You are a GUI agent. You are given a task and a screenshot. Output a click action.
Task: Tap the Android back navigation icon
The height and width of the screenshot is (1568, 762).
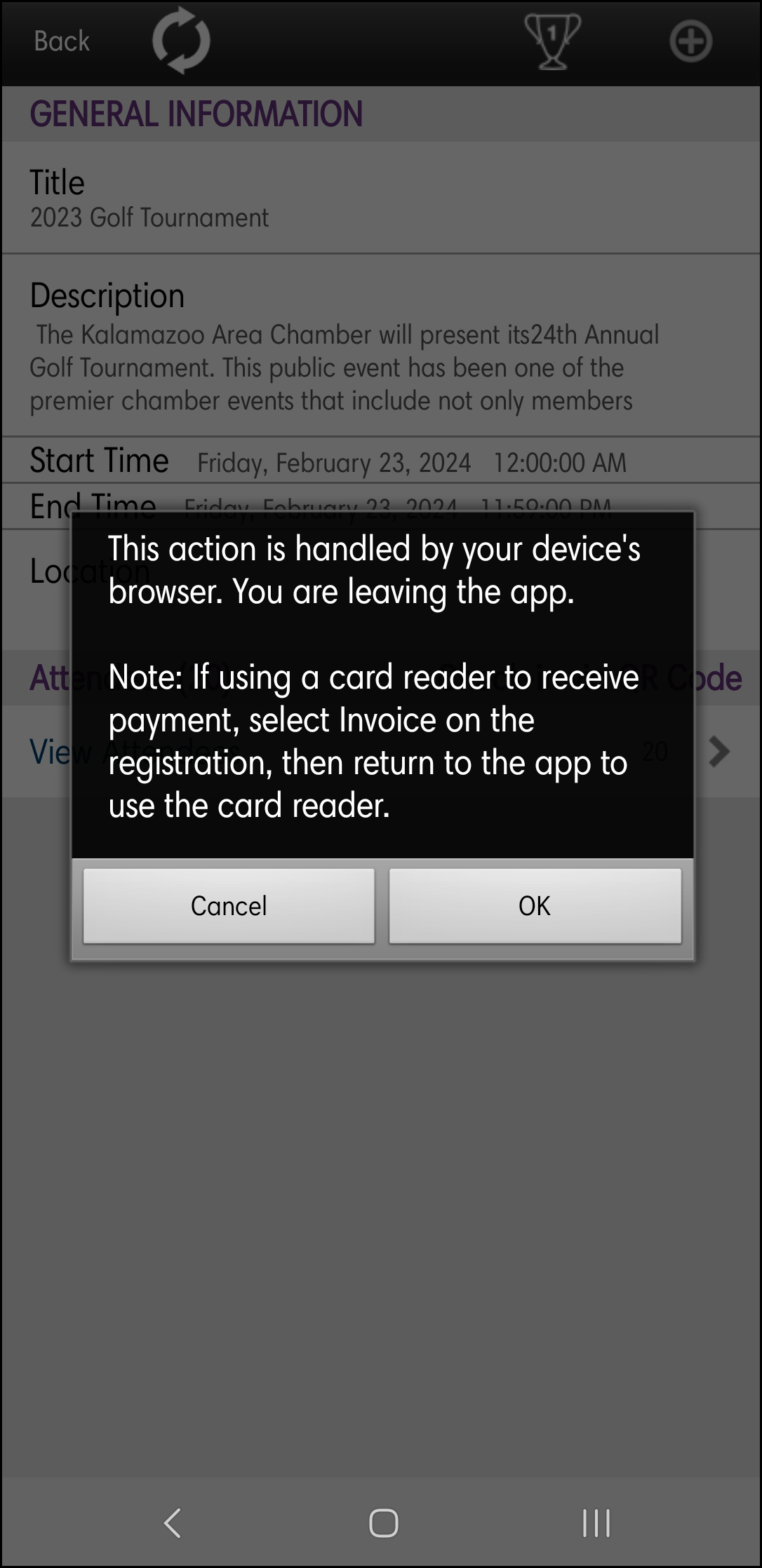point(173,1522)
